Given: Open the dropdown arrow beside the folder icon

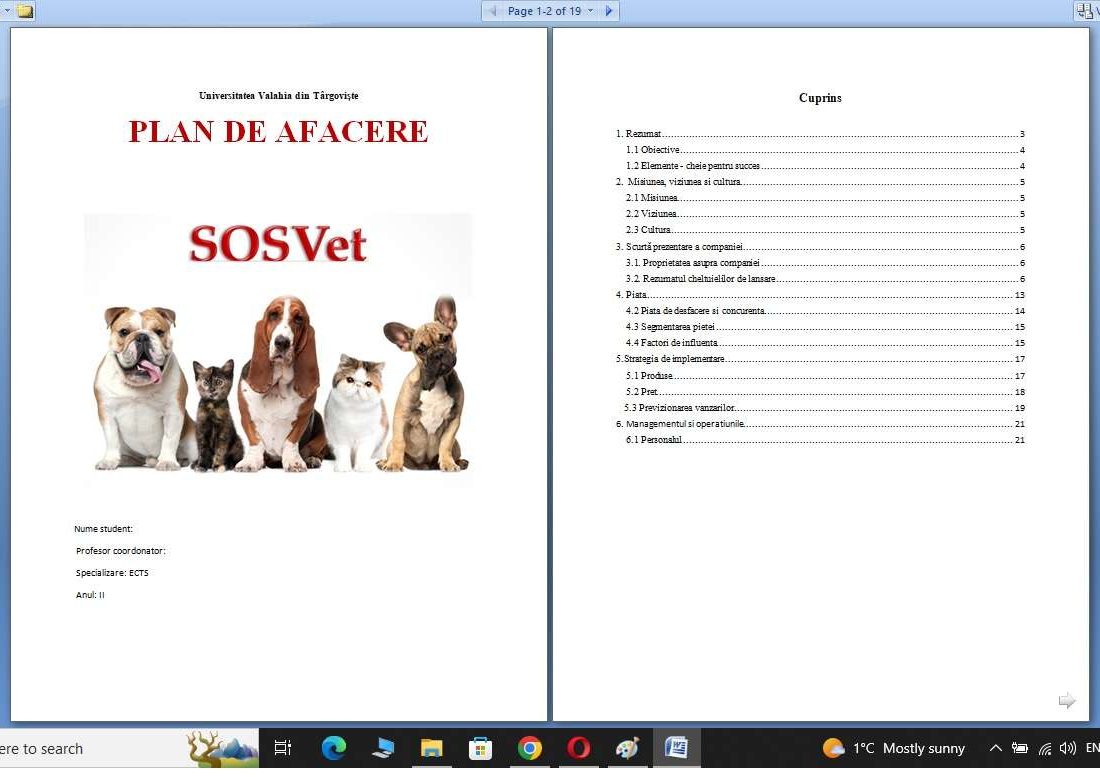Looking at the screenshot, I should click(x=8, y=11).
